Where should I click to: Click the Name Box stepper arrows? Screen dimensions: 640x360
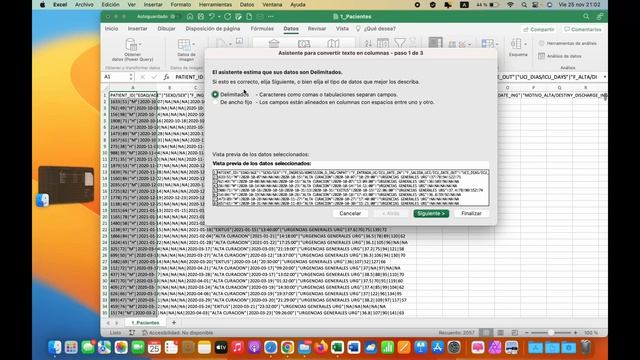131,77
